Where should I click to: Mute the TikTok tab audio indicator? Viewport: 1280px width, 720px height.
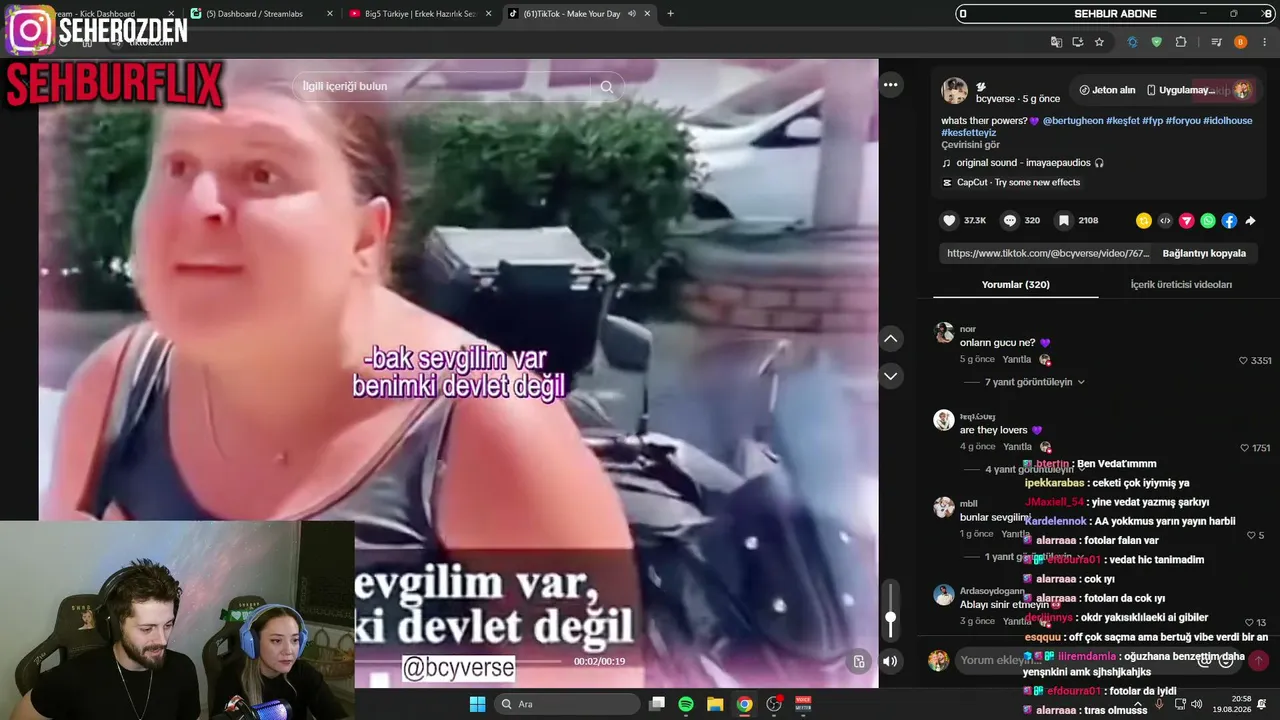[x=632, y=14]
